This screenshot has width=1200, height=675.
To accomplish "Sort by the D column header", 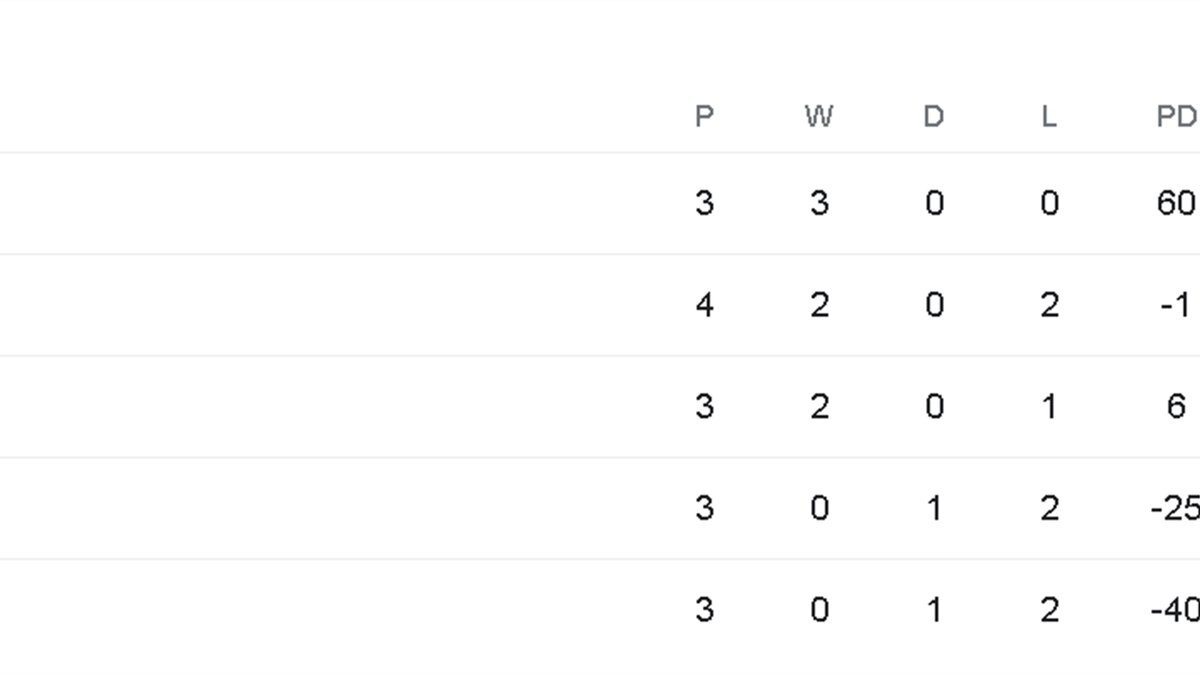I will (933, 117).
